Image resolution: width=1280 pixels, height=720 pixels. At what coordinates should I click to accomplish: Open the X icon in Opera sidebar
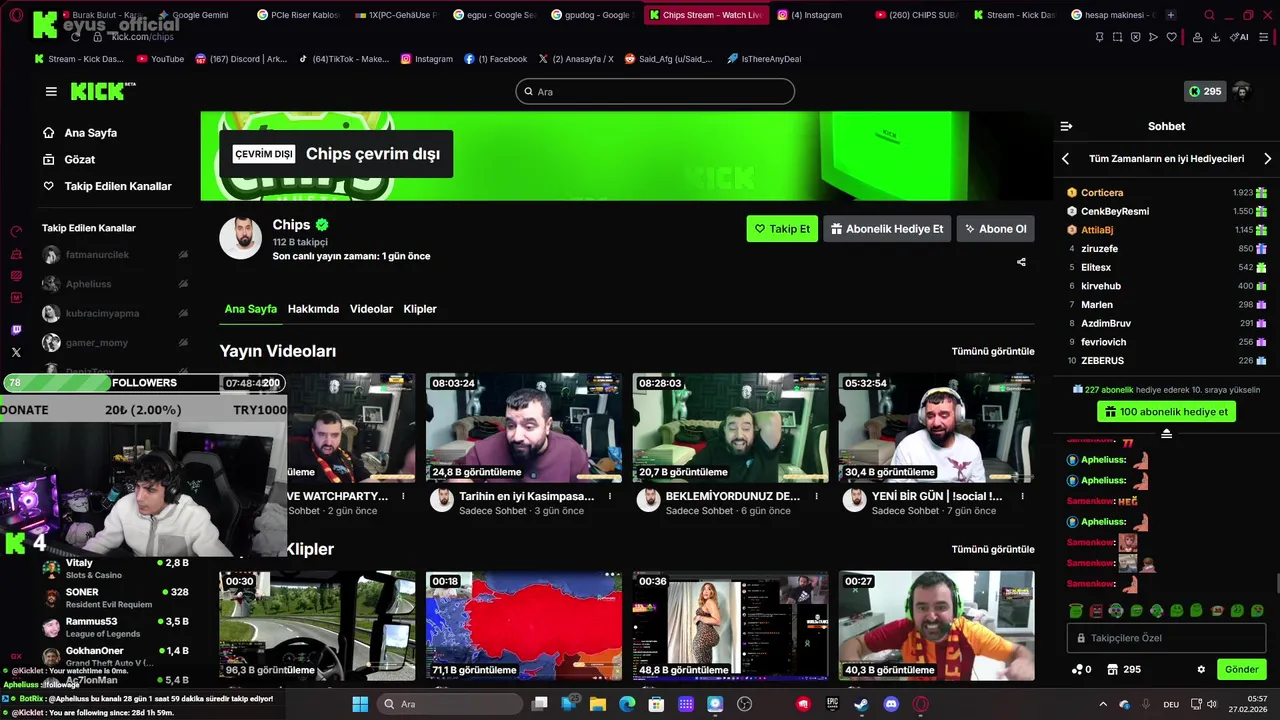click(16, 352)
